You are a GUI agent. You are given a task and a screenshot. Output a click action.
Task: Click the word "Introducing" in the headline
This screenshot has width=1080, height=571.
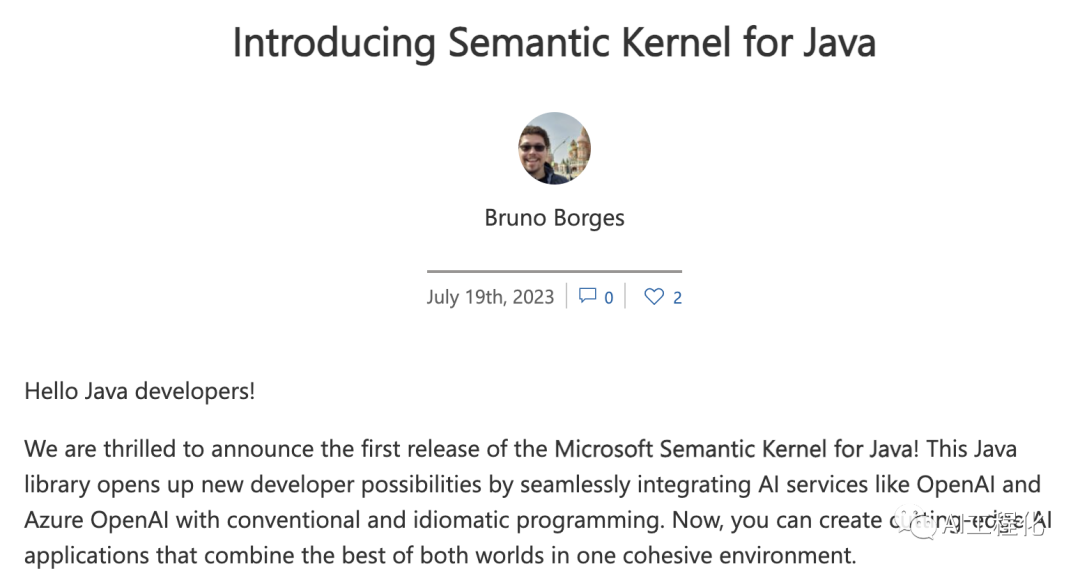coord(334,43)
